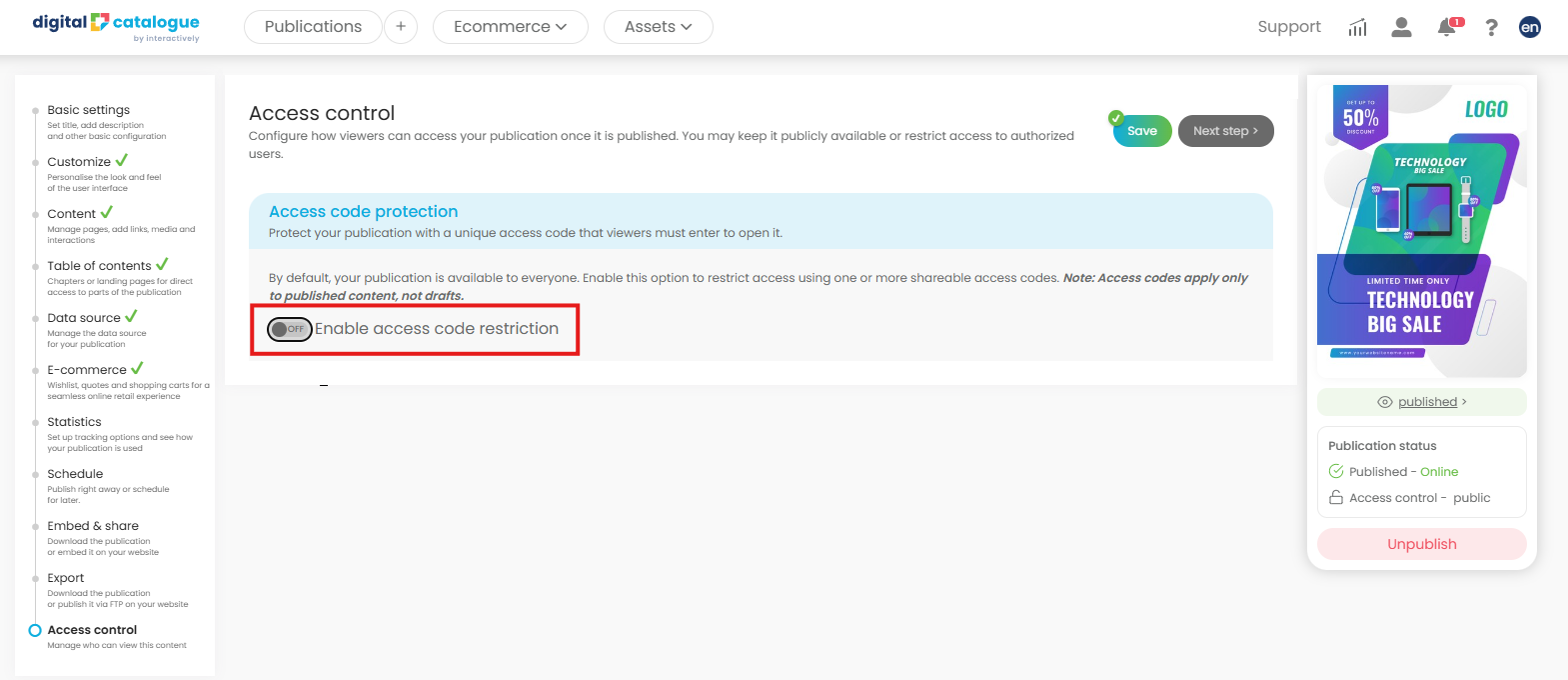Click the eye icon beside published
Screen dimensions: 1568x680
click(x=1384, y=402)
